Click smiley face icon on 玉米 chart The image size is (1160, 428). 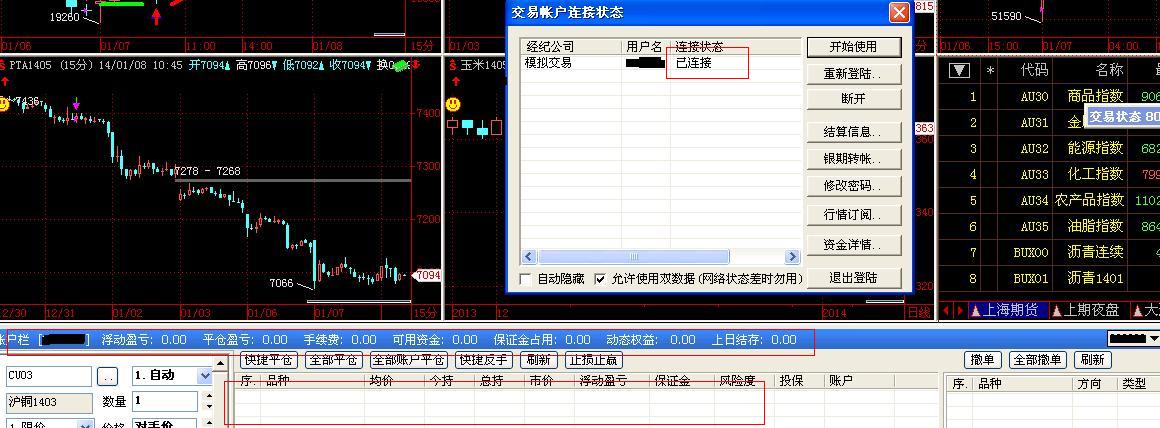453,104
